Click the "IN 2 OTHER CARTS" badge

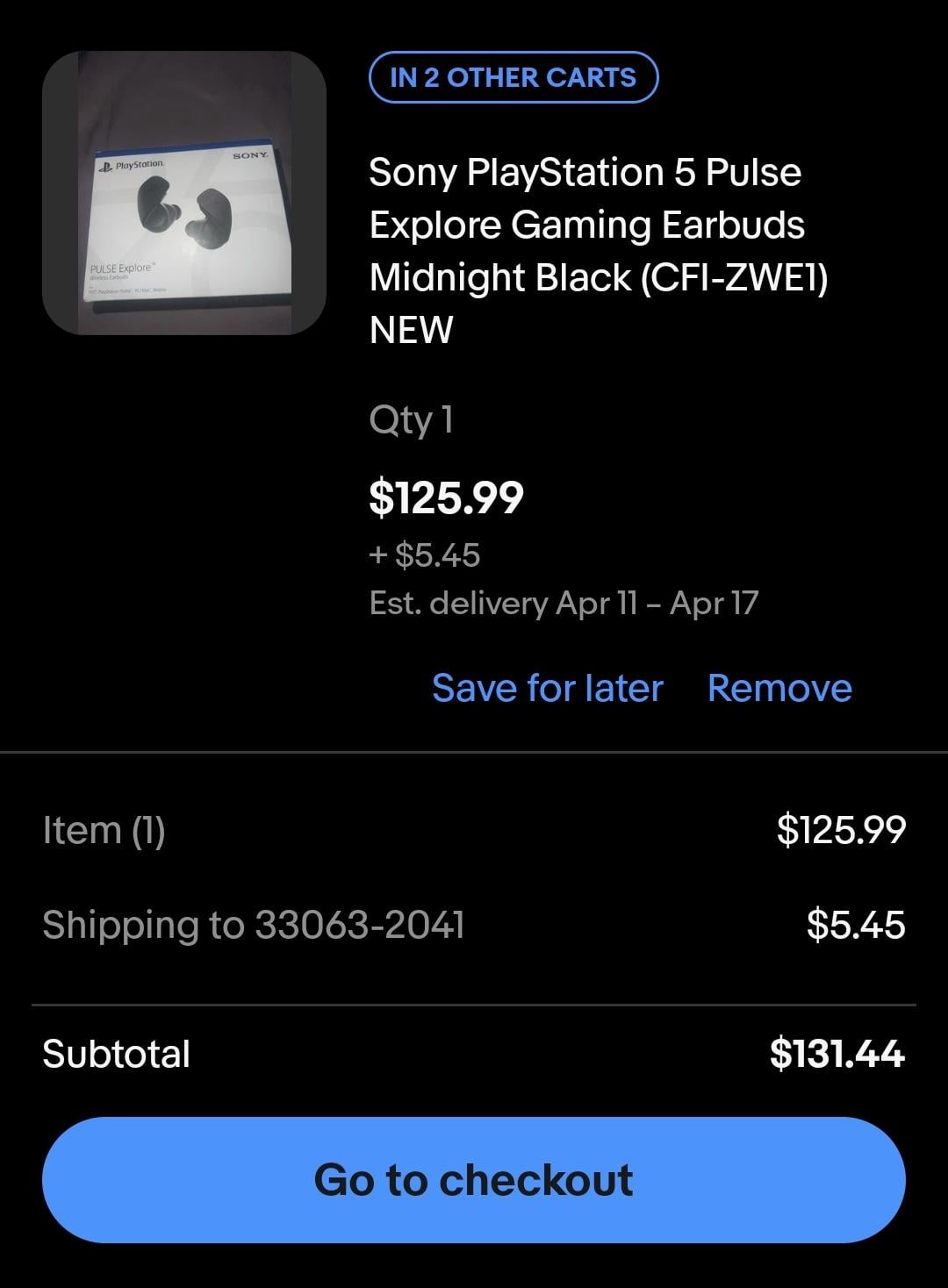coord(513,77)
